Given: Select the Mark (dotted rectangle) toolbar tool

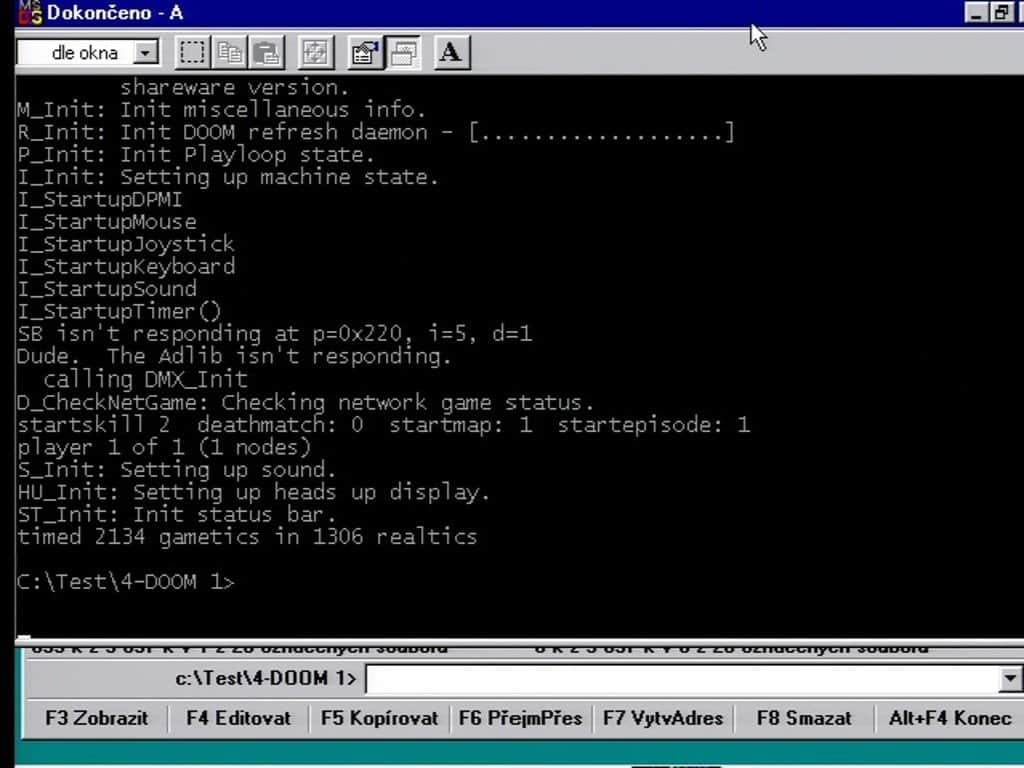Looking at the screenshot, I should tap(192, 52).
